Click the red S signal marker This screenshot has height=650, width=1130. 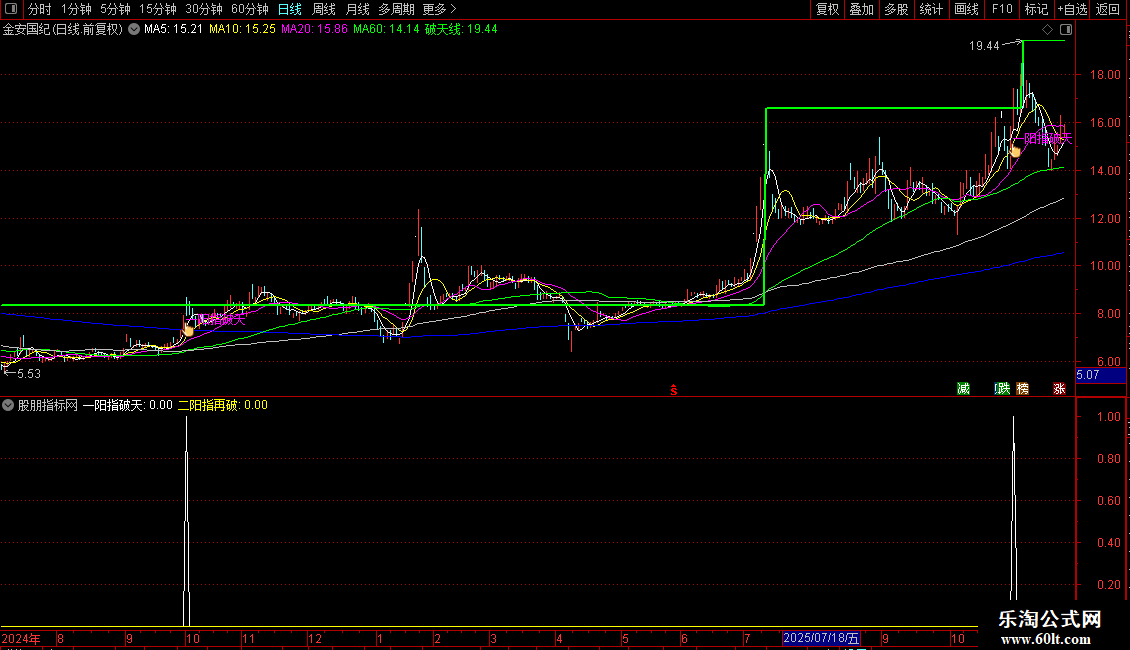(x=673, y=389)
